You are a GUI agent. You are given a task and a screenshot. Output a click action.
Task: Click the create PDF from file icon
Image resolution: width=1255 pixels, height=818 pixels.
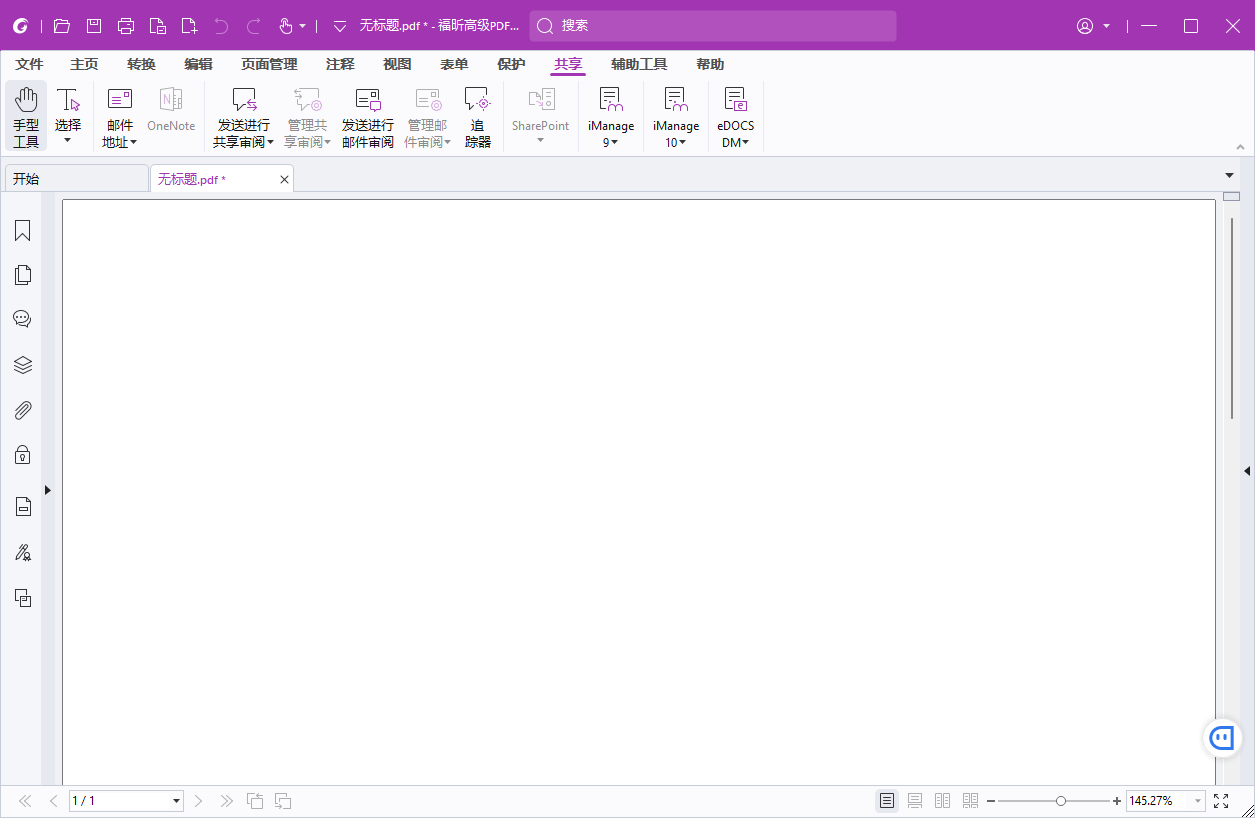click(158, 26)
